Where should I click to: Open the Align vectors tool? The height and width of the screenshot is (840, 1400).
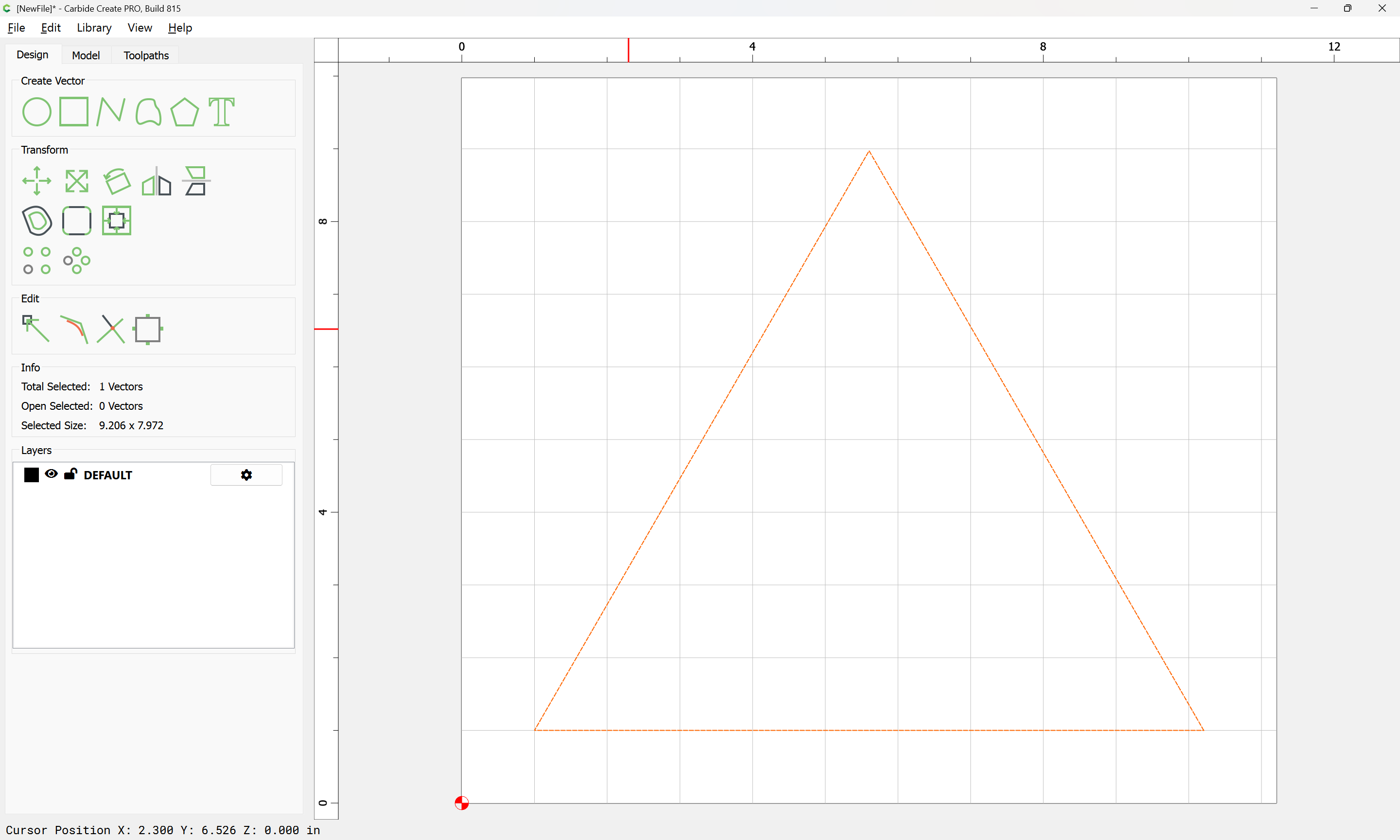pyautogui.click(x=196, y=180)
